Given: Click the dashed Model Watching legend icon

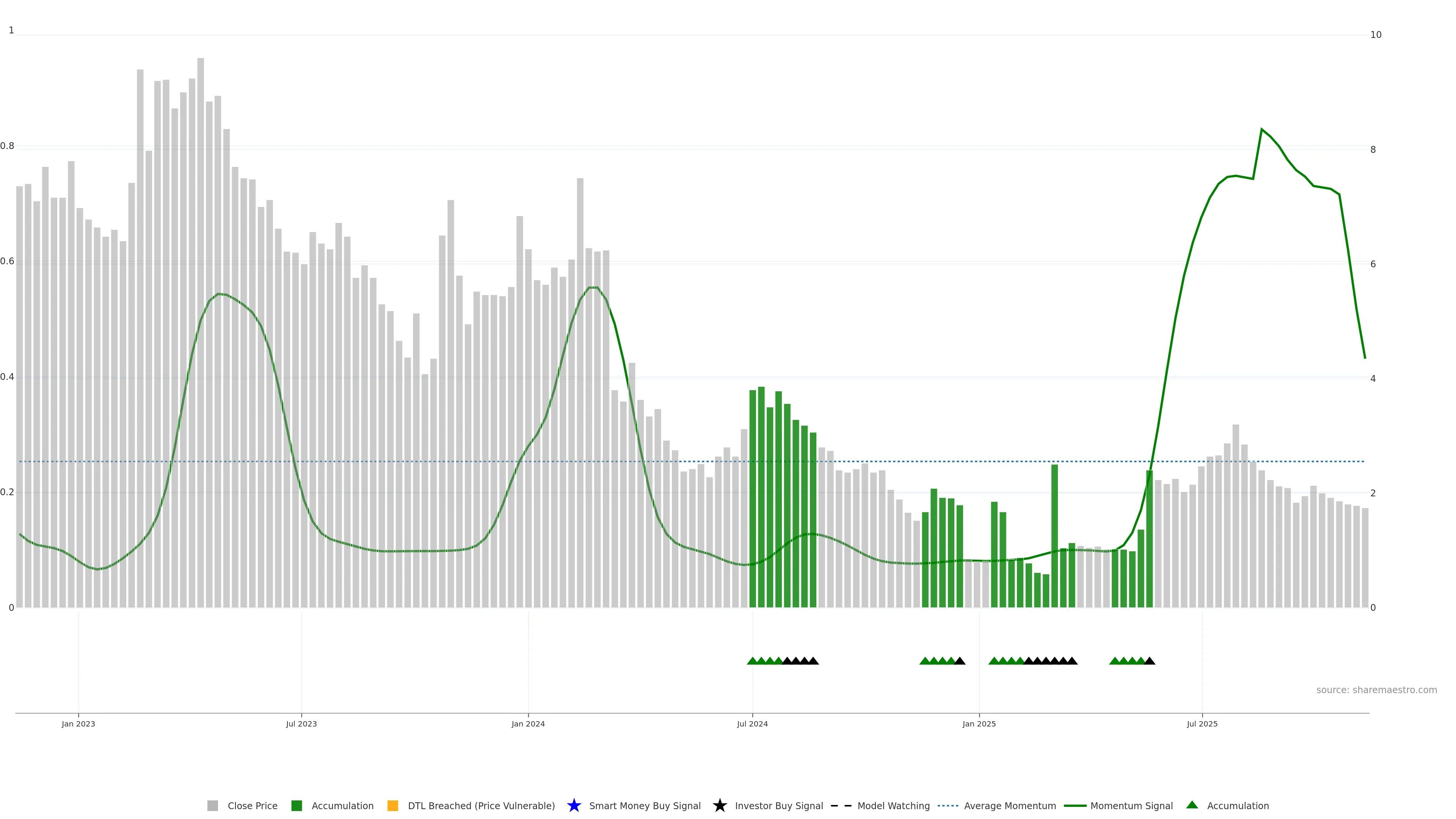Looking at the screenshot, I should click(x=841, y=805).
